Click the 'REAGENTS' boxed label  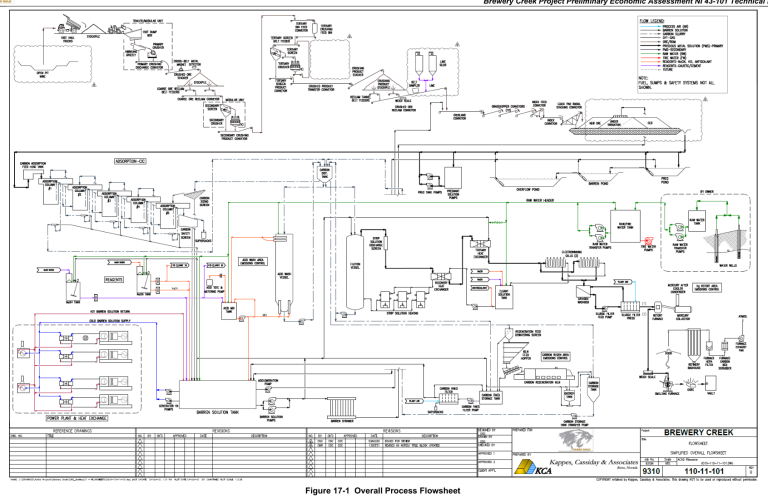tap(114, 280)
